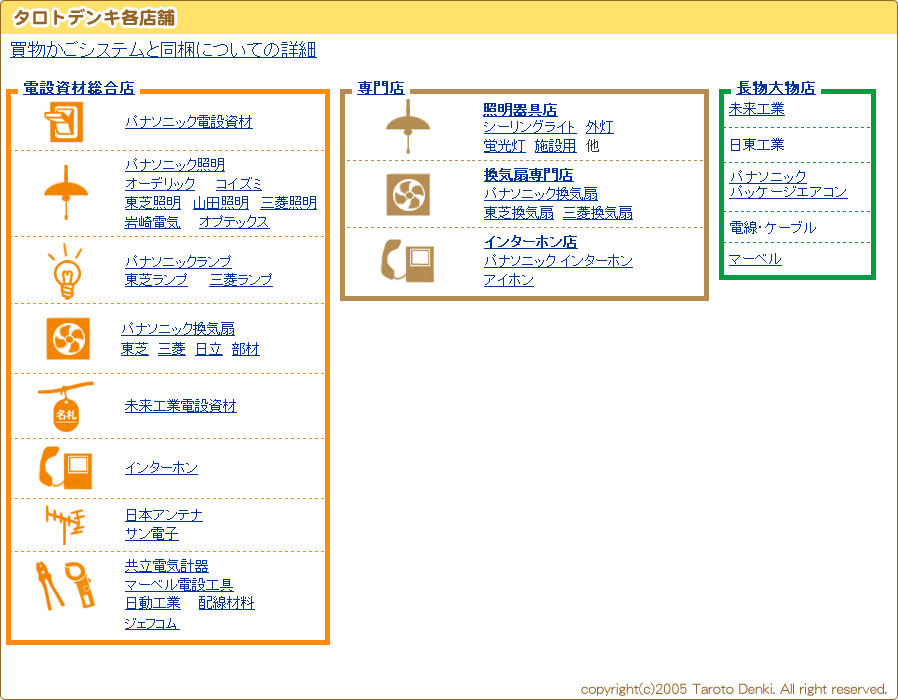Open 買物かごシステムと同梱についての詳細 link

(163, 50)
